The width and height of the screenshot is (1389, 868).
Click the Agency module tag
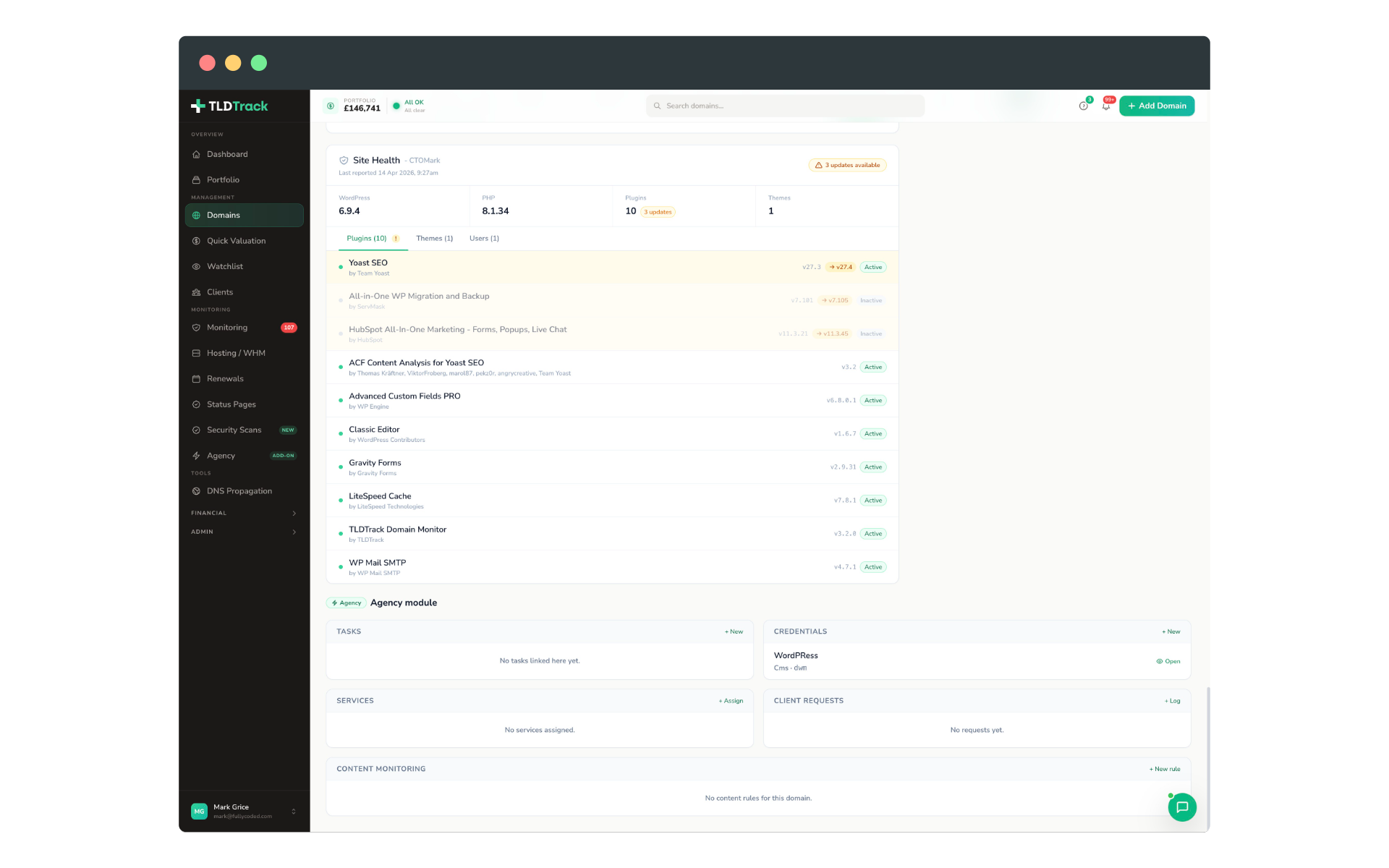coord(346,603)
